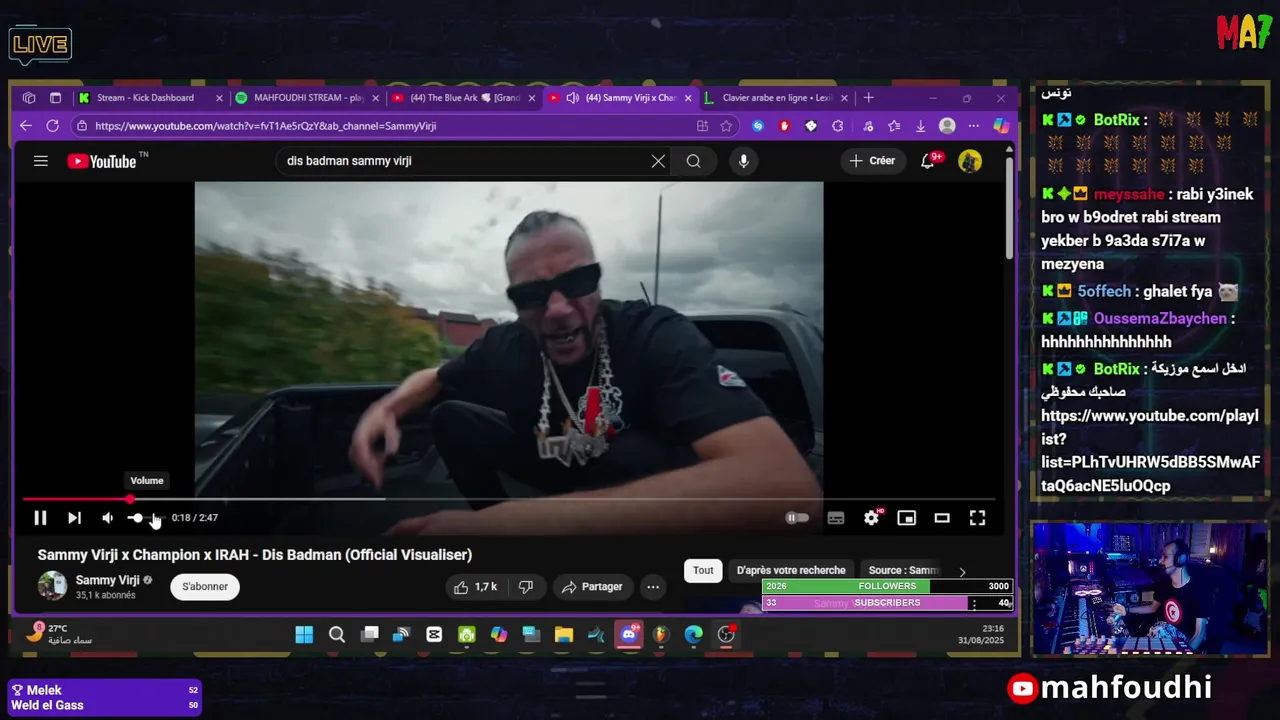Share the video with Partager
This screenshot has width=1280, height=720.
[592, 587]
